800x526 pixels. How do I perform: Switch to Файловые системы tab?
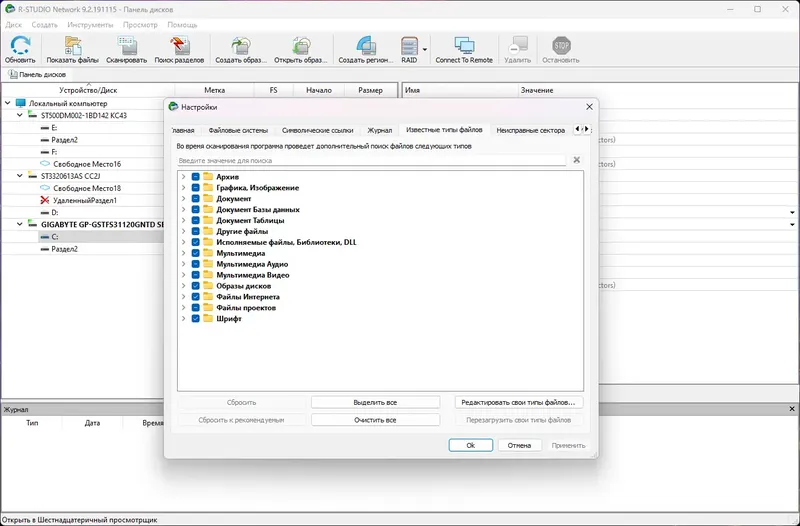coord(238,130)
